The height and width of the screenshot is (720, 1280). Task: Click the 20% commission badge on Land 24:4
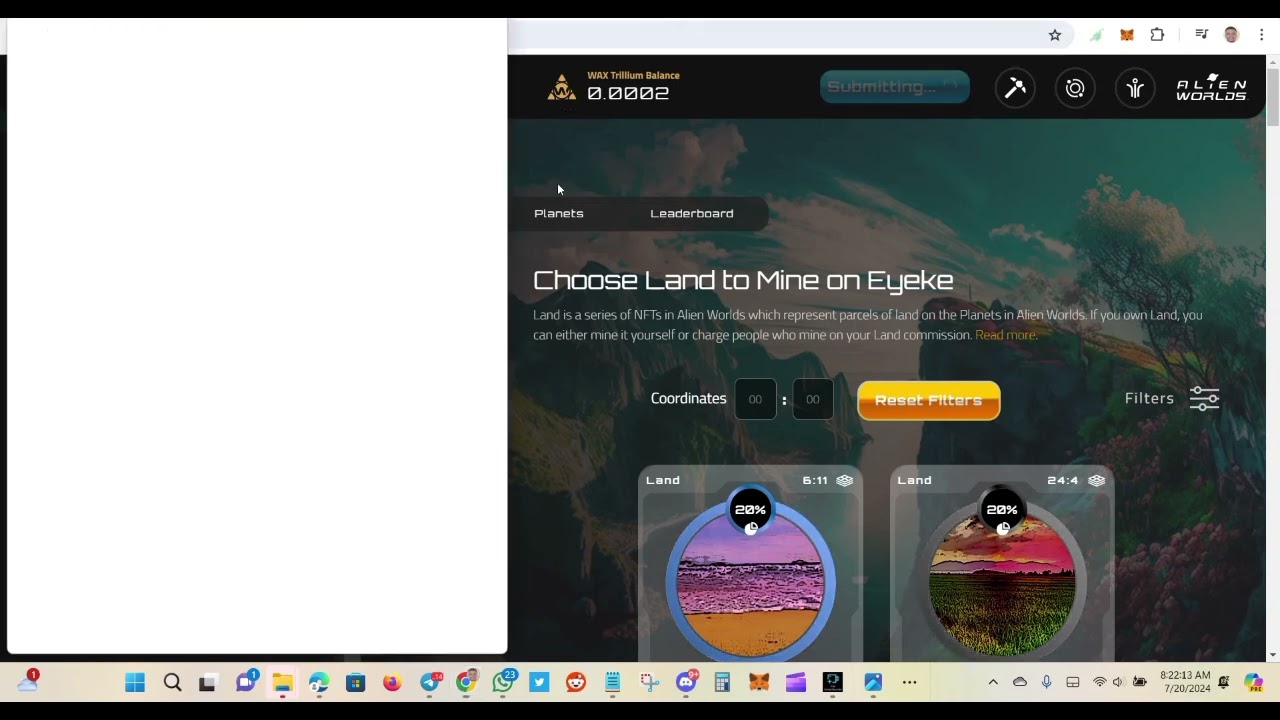pos(1002,510)
